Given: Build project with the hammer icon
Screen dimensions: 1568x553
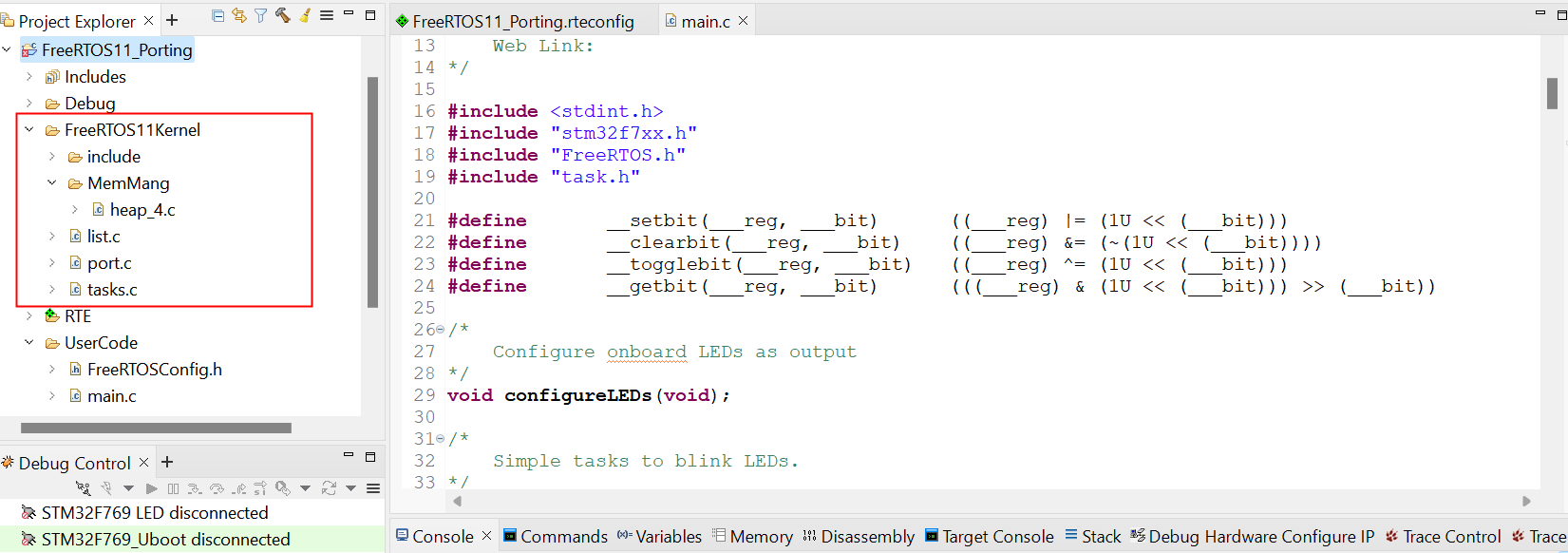Looking at the screenshot, I should coord(282,15).
